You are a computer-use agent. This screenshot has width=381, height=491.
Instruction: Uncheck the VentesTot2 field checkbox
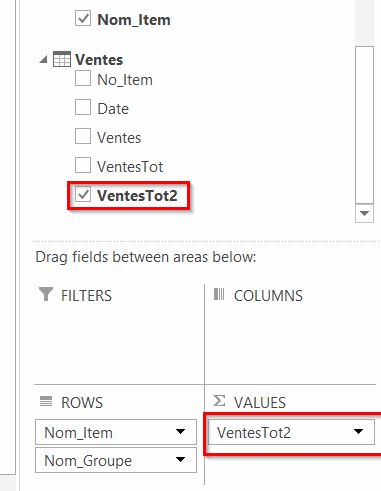pos(83,194)
